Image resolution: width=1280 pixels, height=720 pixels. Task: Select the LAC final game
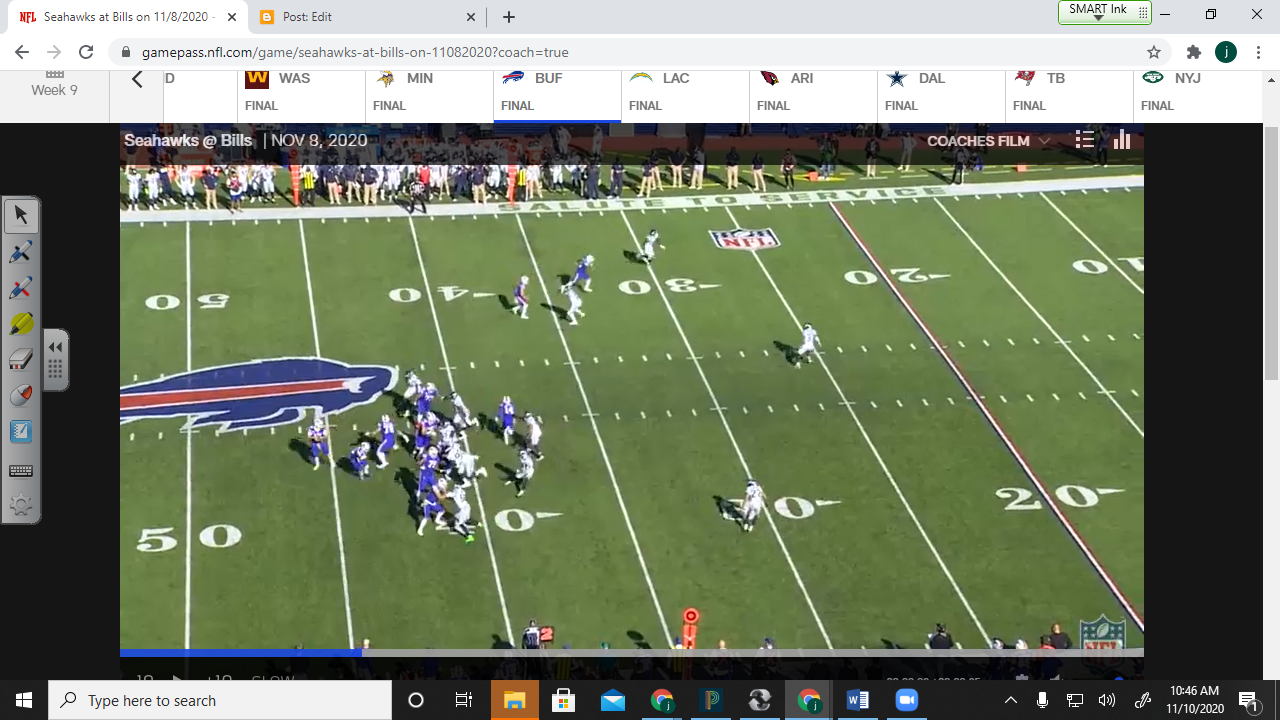685,96
